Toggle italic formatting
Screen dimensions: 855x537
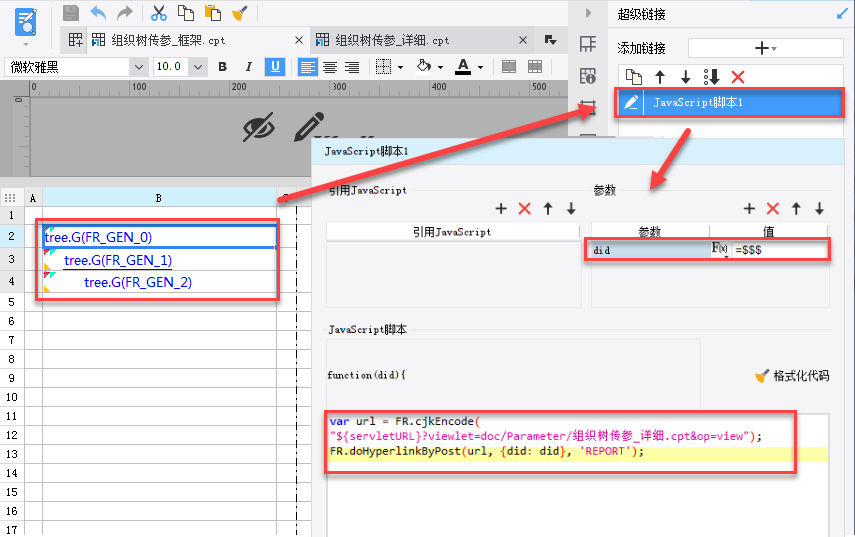point(249,67)
